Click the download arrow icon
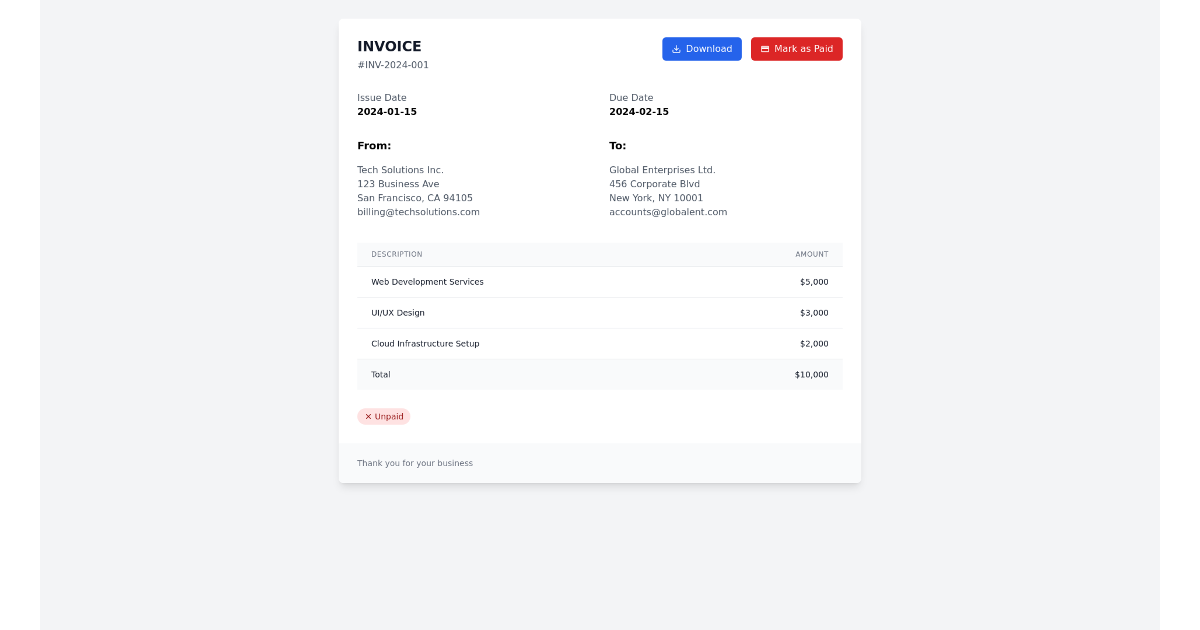Viewport: 1200px width, 630px height. point(676,49)
